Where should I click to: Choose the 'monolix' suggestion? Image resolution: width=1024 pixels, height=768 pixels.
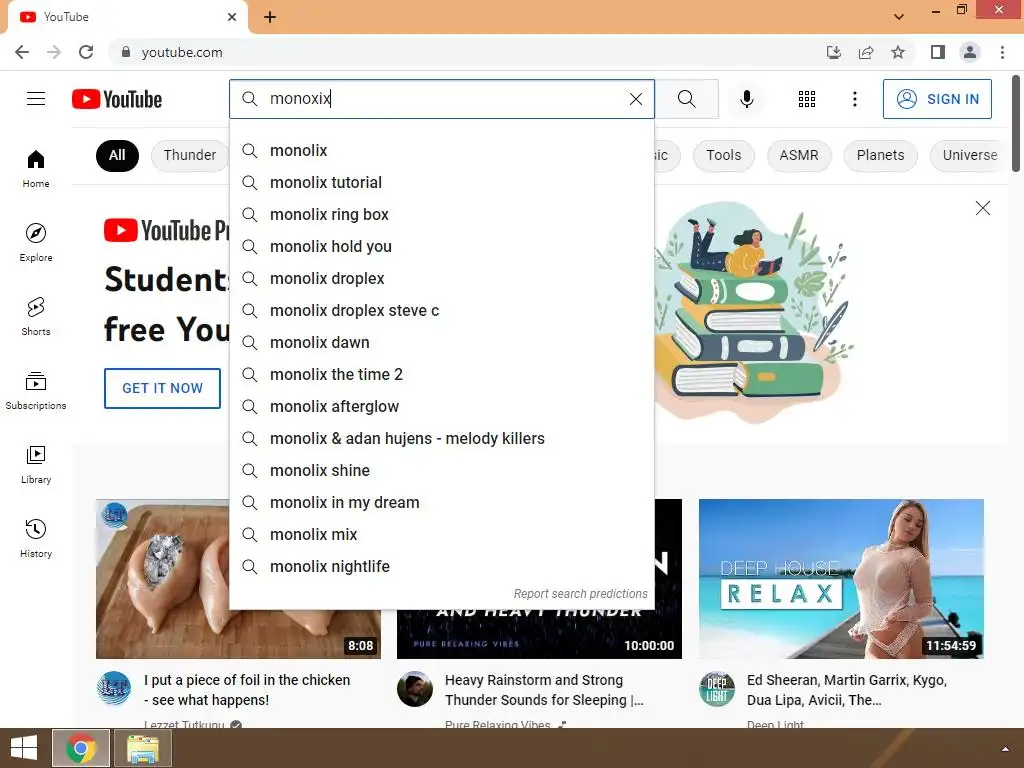441,150
